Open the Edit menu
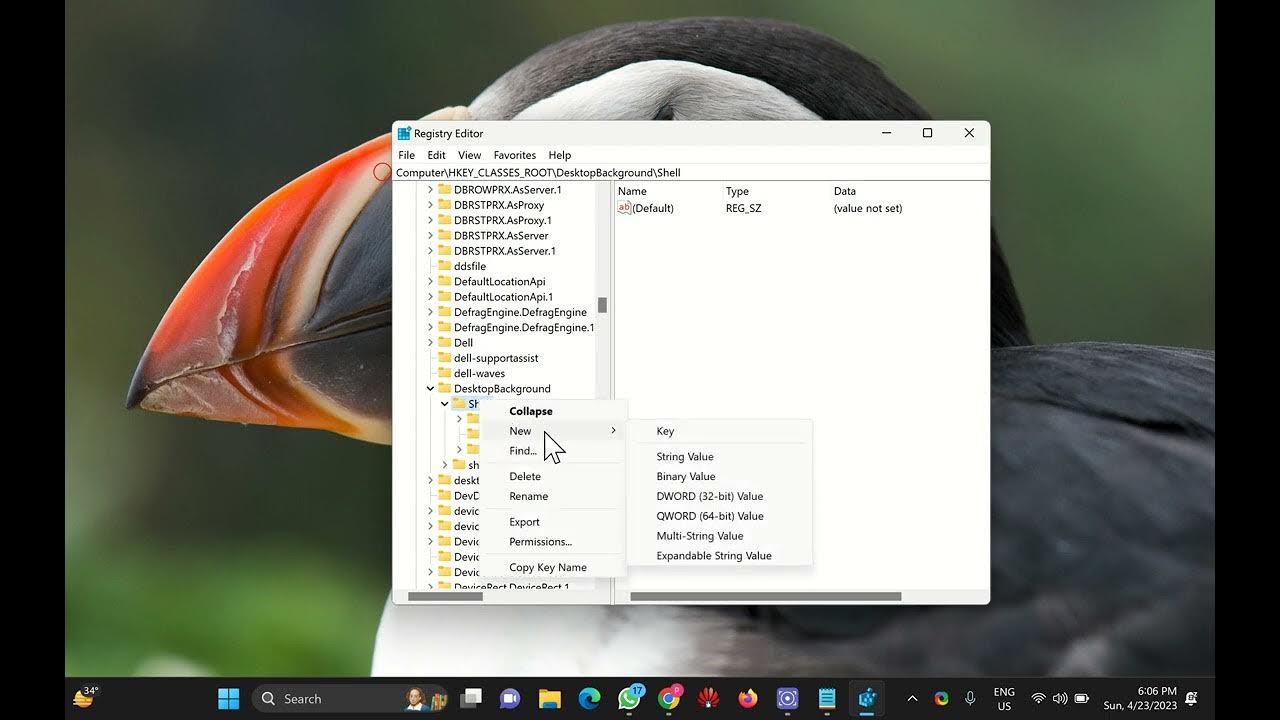This screenshot has height=720, width=1280. 437,155
